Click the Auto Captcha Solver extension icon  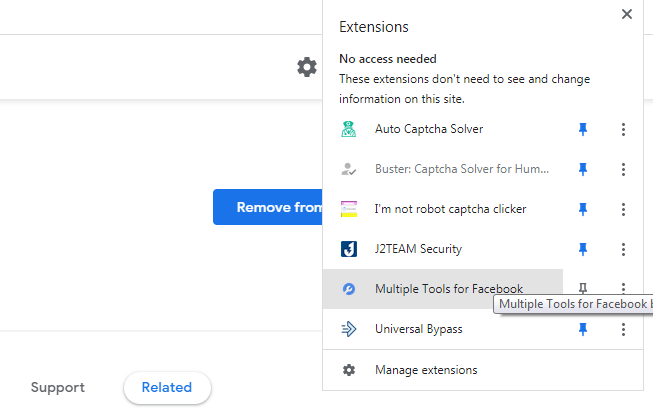[349, 129]
